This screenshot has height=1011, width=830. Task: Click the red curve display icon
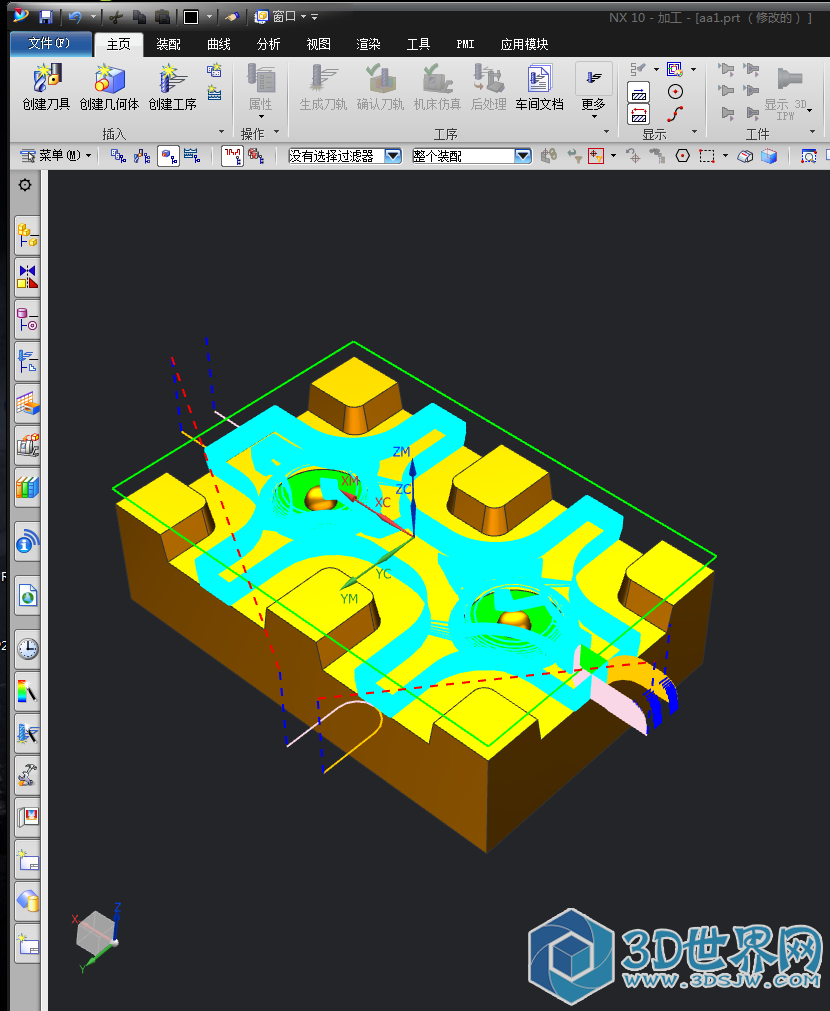[675, 114]
